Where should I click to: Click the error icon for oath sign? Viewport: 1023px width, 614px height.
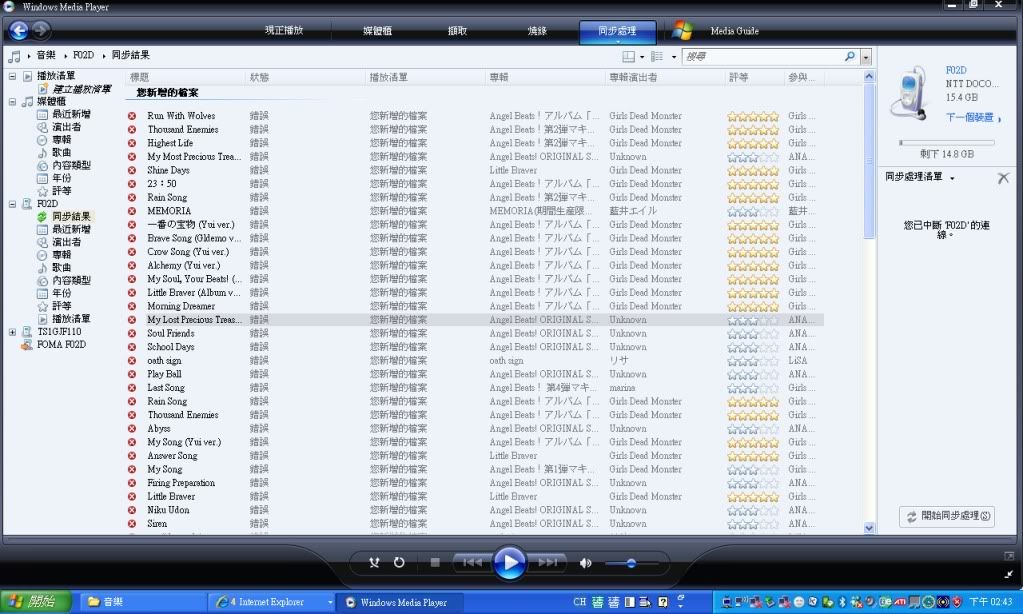[132, 361]
